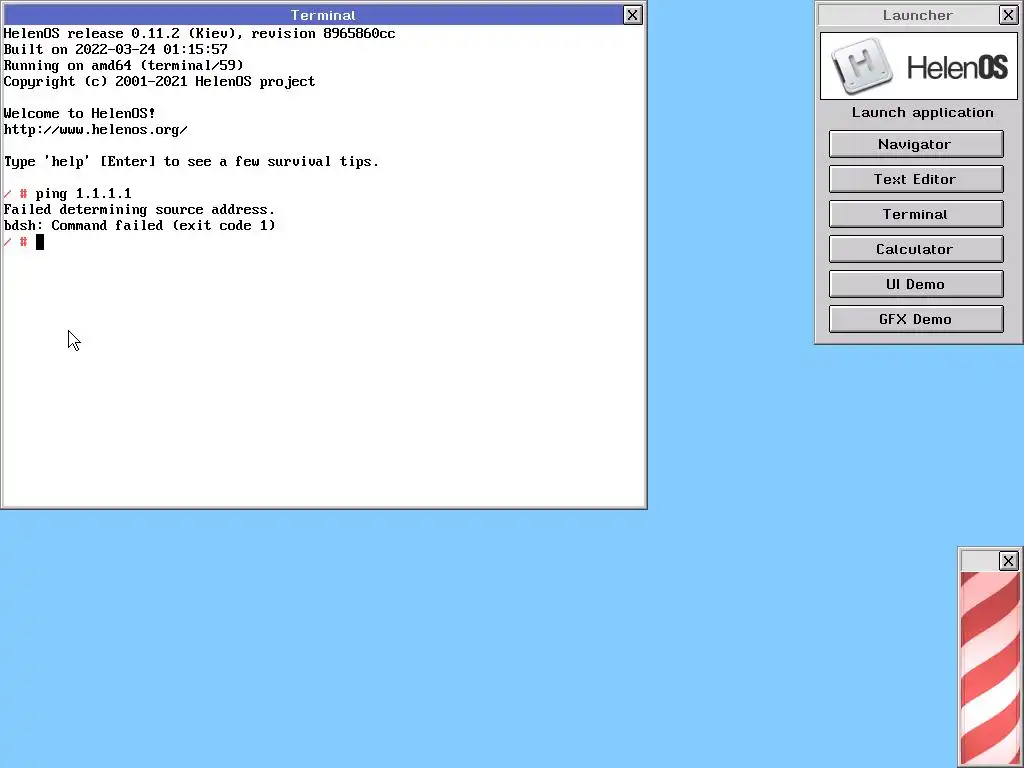Click the "Type 'help'" survival tips line
Image resolution: width=1024 pixels, height=768 pixels.
(191, 161)
